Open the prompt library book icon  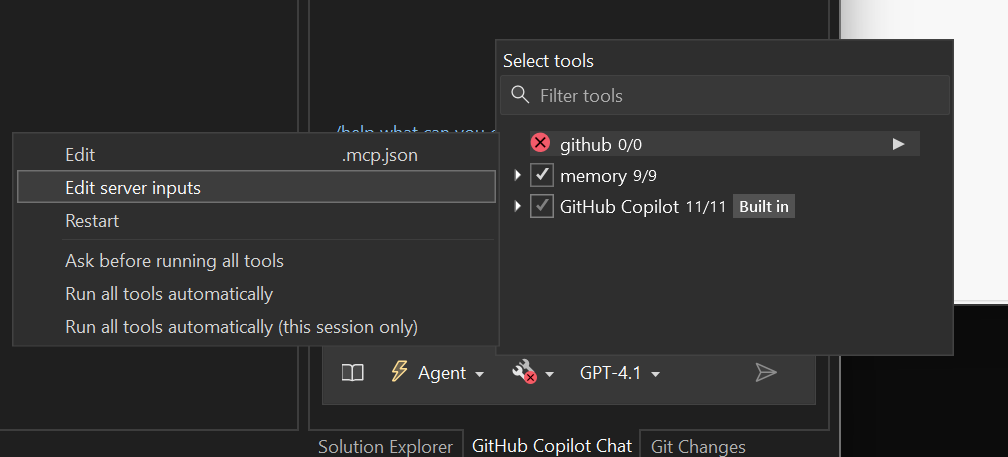coord(352,373)
